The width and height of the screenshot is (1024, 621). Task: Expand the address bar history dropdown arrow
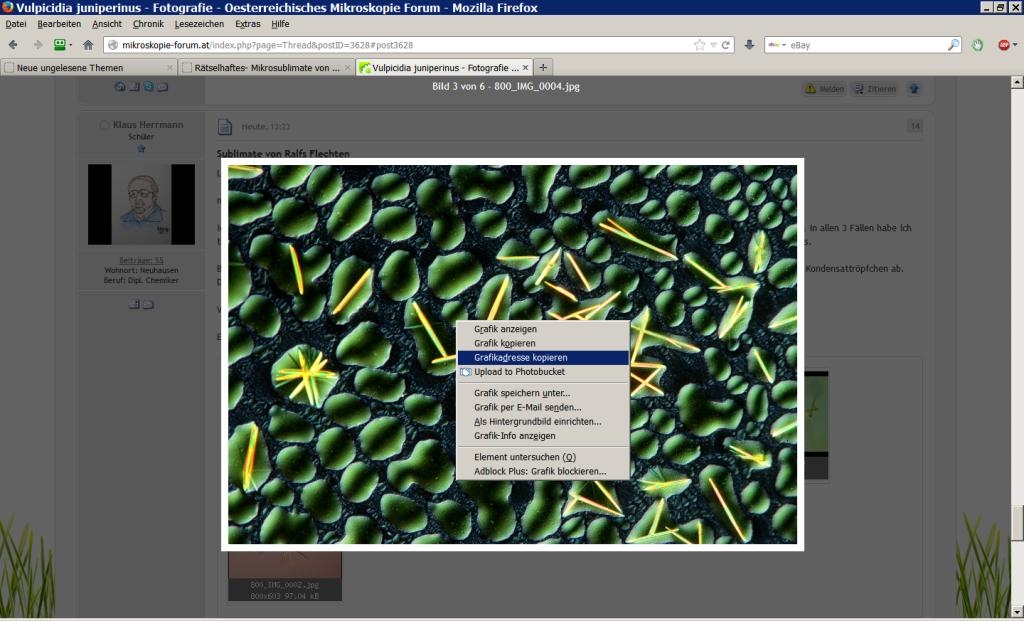[x=713, y=45]
